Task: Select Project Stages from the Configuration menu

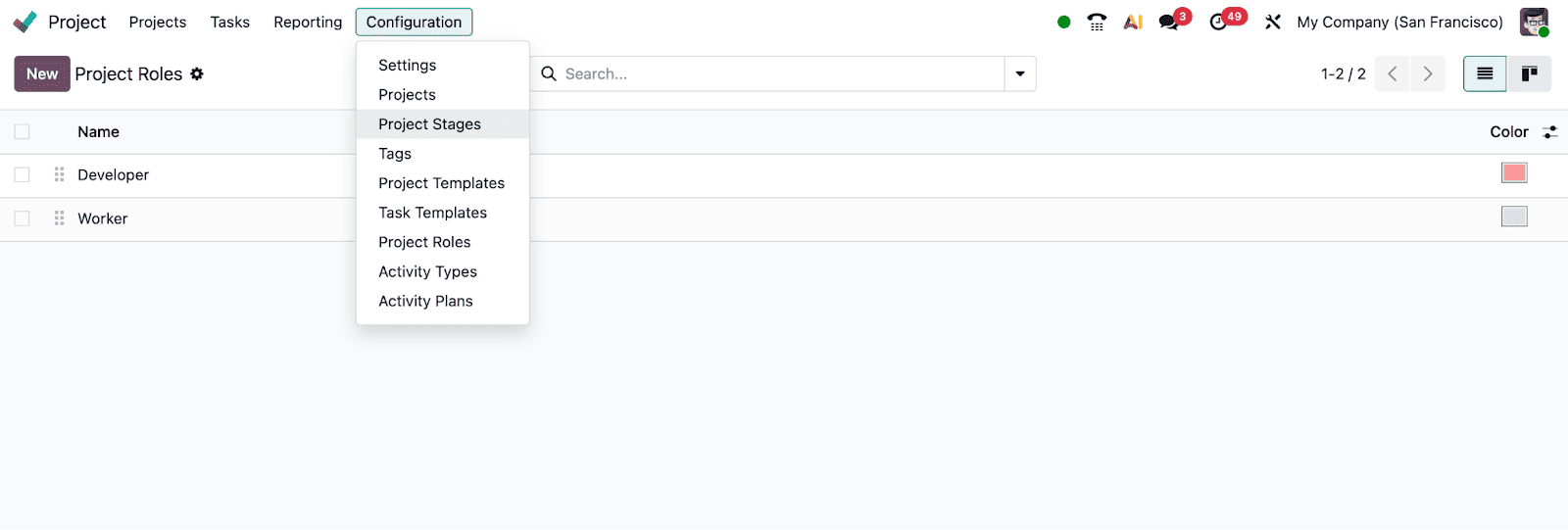Action: 429,124
